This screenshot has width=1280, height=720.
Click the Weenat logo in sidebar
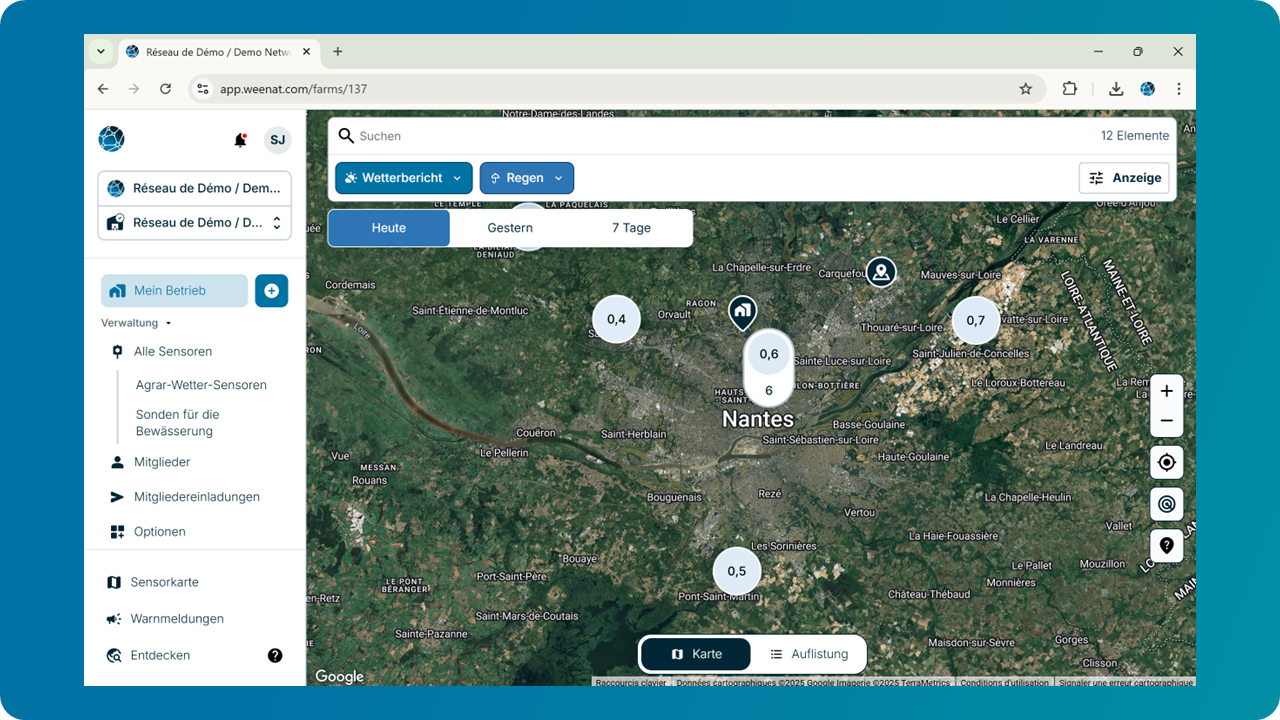[111, 139]
